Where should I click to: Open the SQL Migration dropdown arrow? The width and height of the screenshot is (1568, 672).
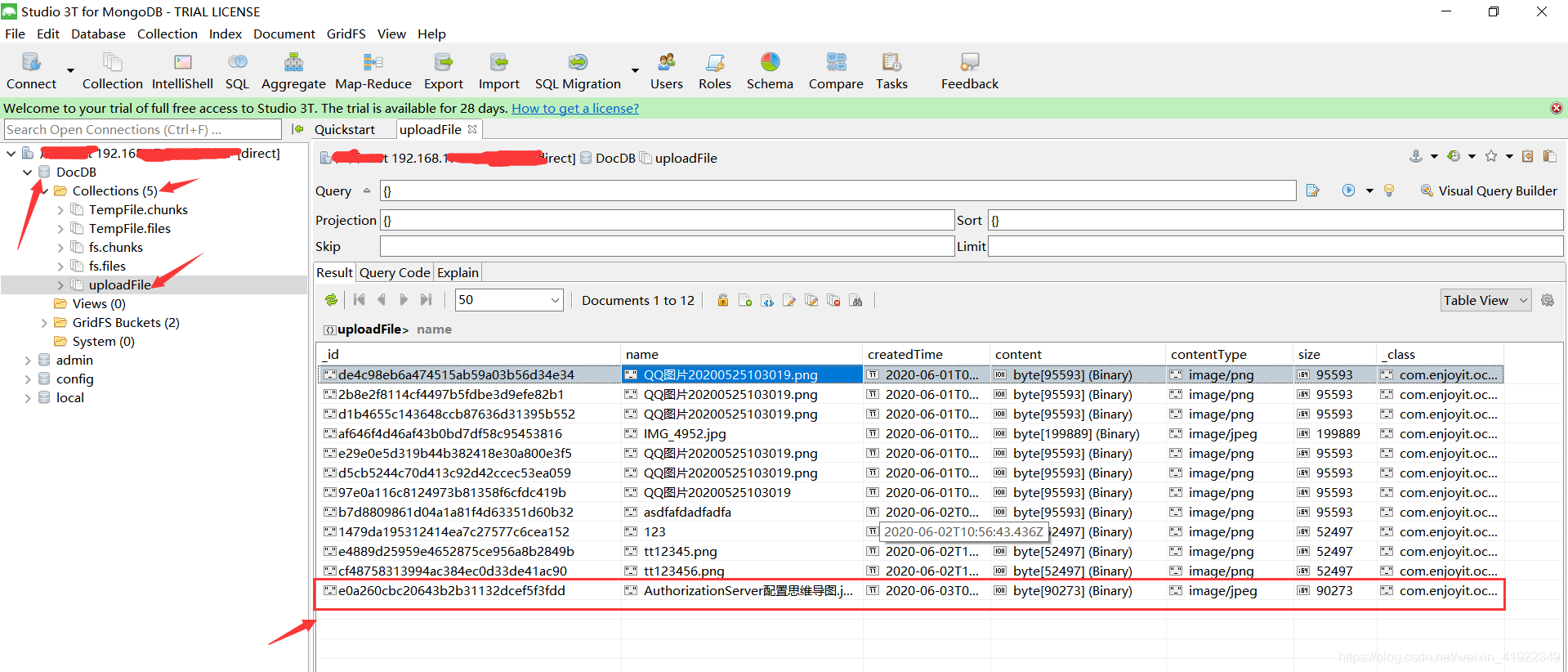(635, 70)
